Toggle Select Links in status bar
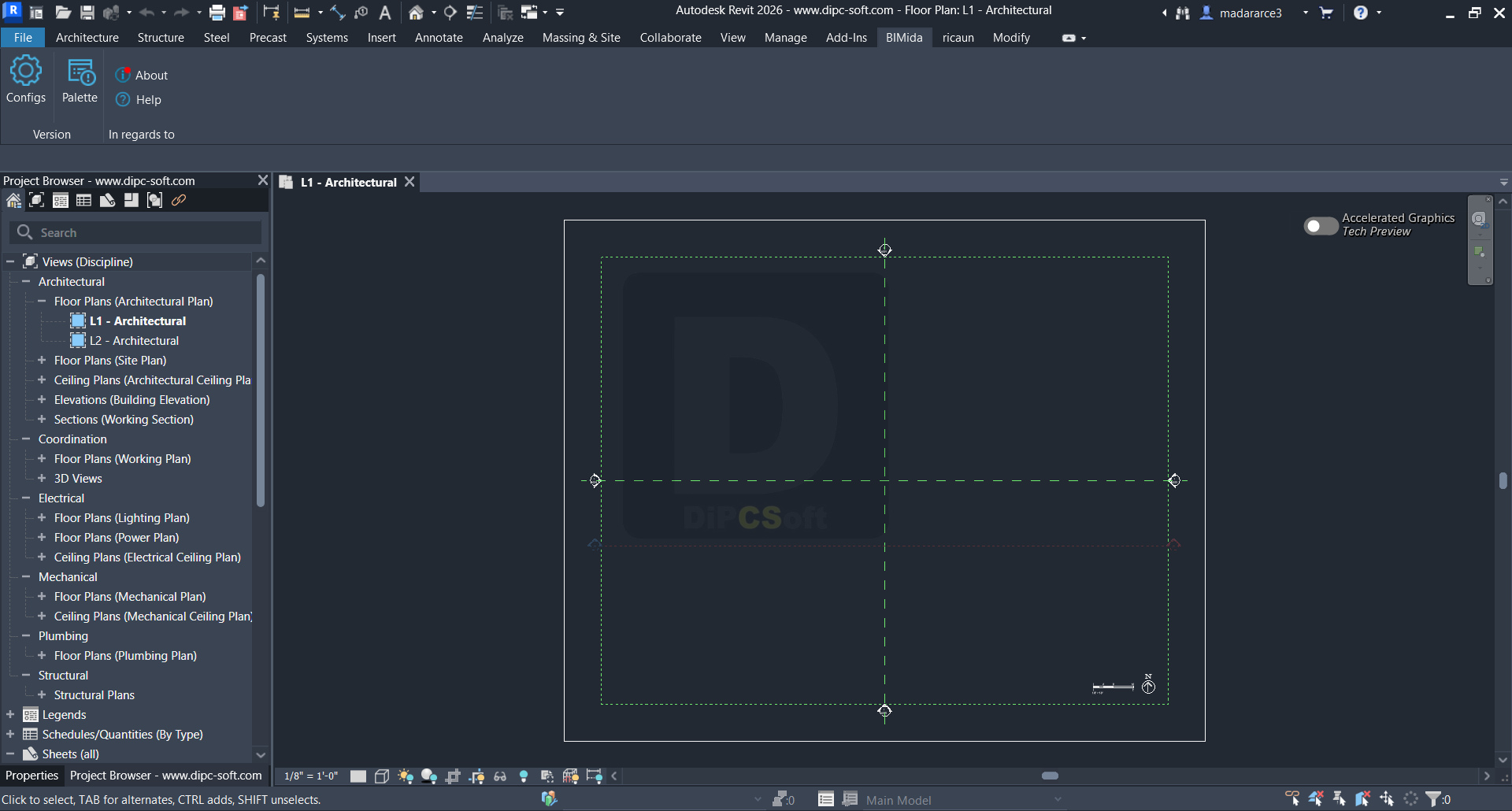1512x811 pixels. 1292,799
